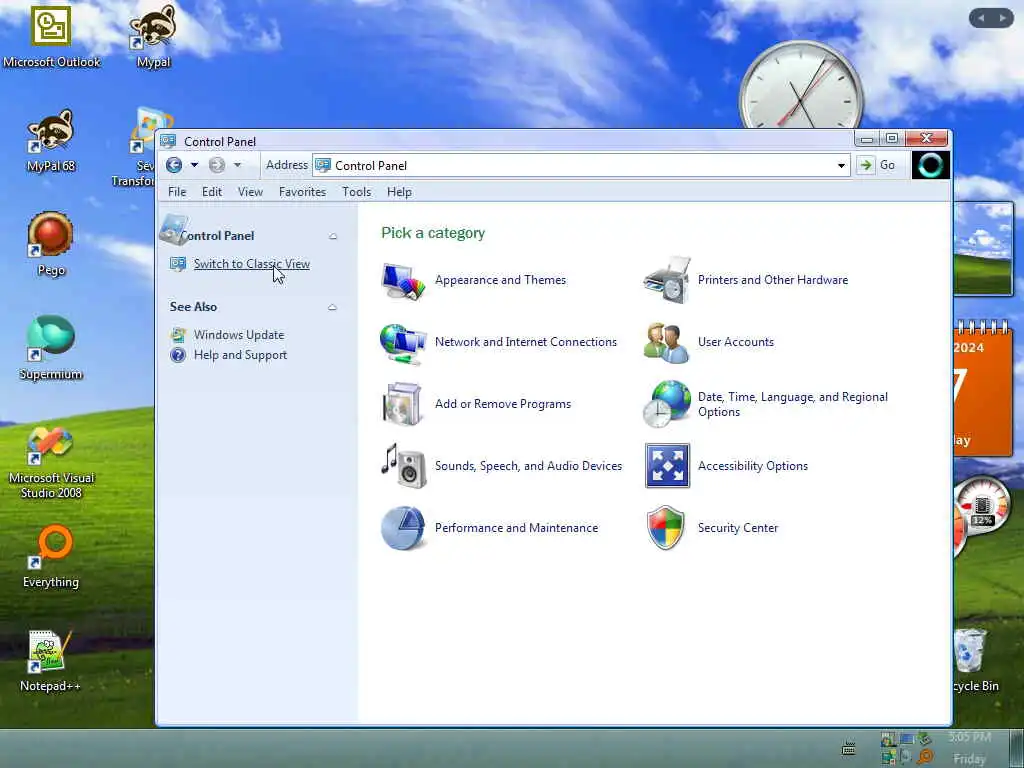Select the Notepad++ desktop shortcut
1024x768 pixels.
[x=50, y=661]
